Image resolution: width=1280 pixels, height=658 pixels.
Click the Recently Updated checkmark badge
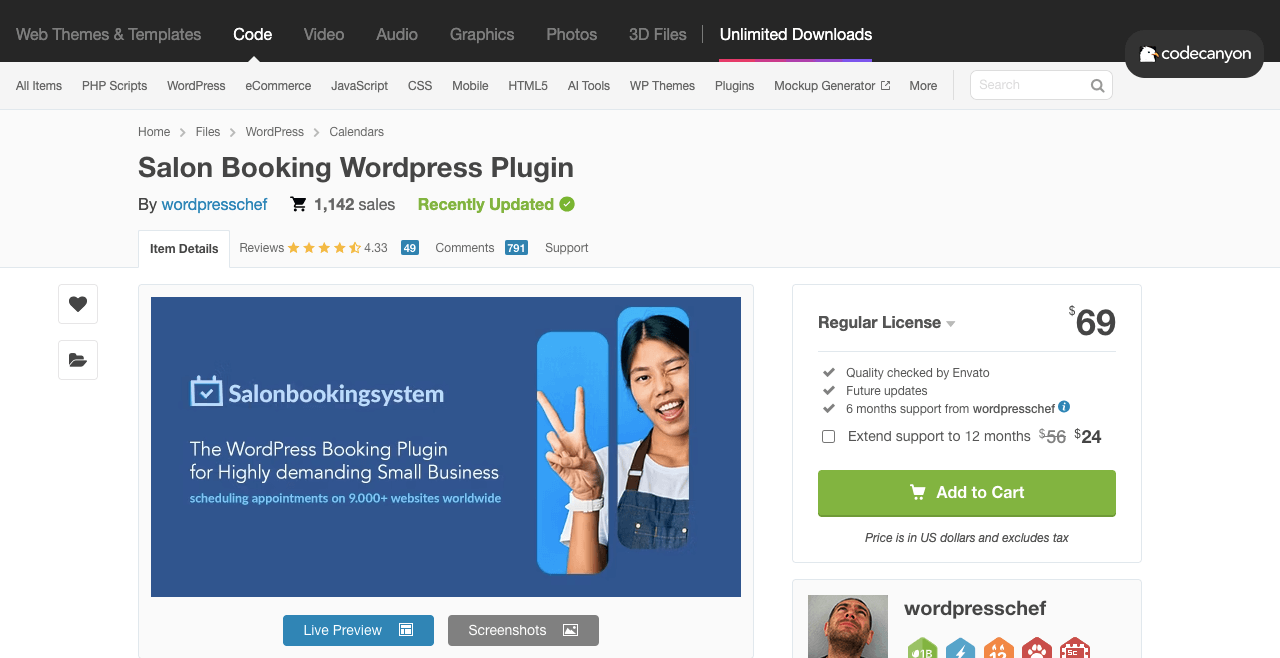point(567,204)
